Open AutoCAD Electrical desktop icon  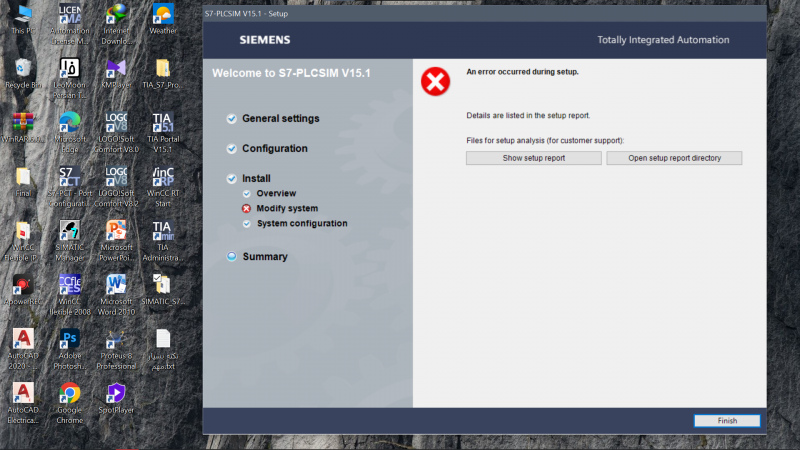(23, 404)
